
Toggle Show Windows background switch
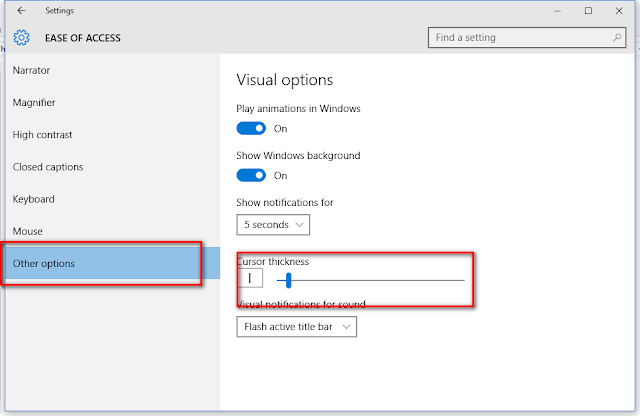(251, 175)
